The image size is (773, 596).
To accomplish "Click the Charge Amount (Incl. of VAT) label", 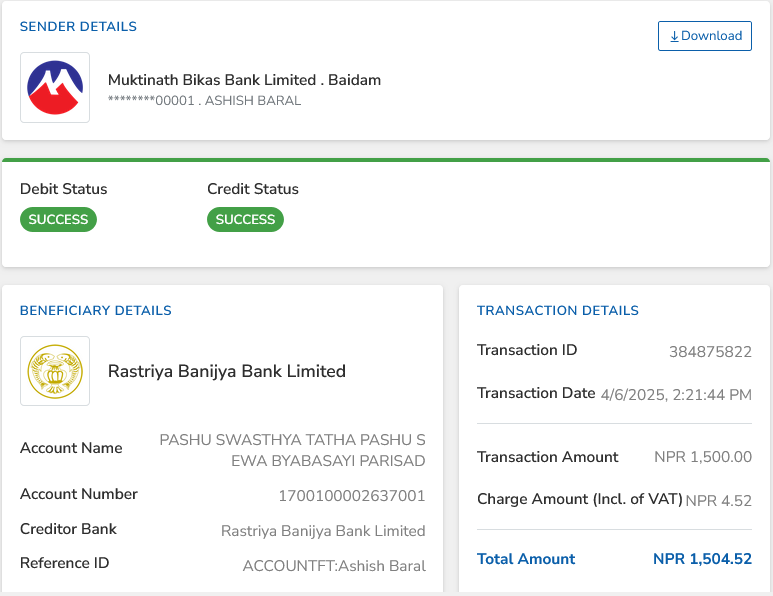I will pos(580,499).
